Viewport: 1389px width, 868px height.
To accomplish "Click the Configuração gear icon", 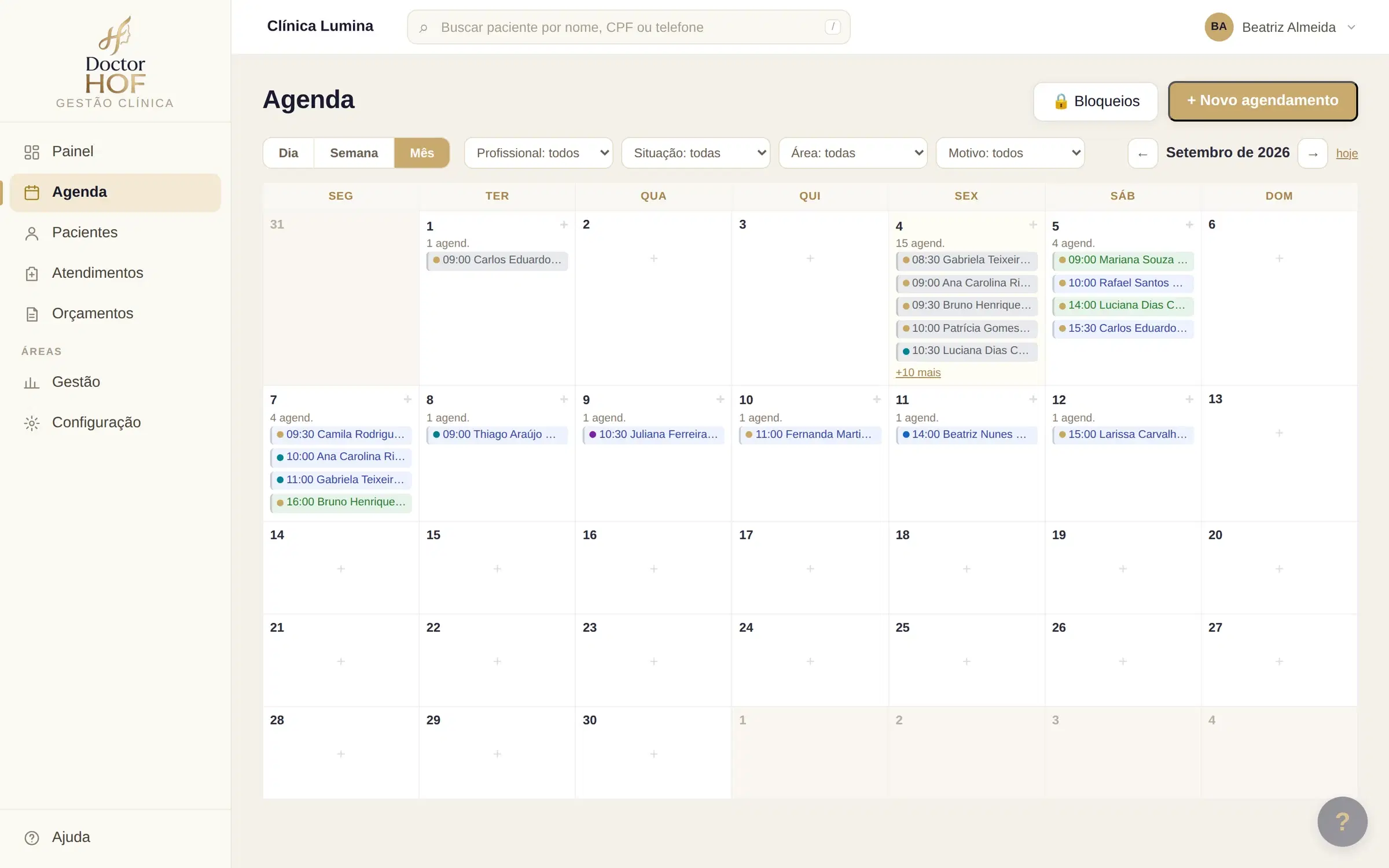I will pyautogui.click(x=32, y=423).
